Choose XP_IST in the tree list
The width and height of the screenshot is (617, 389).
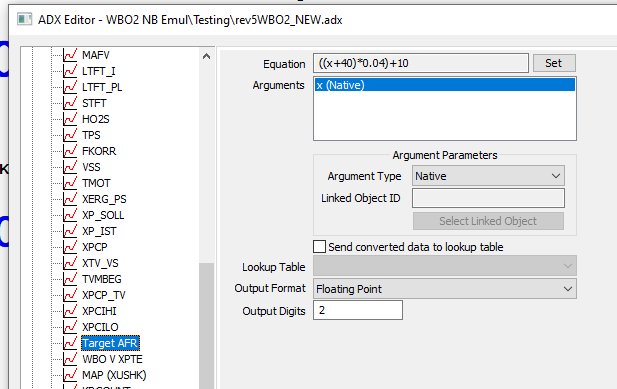click(99, 231)
